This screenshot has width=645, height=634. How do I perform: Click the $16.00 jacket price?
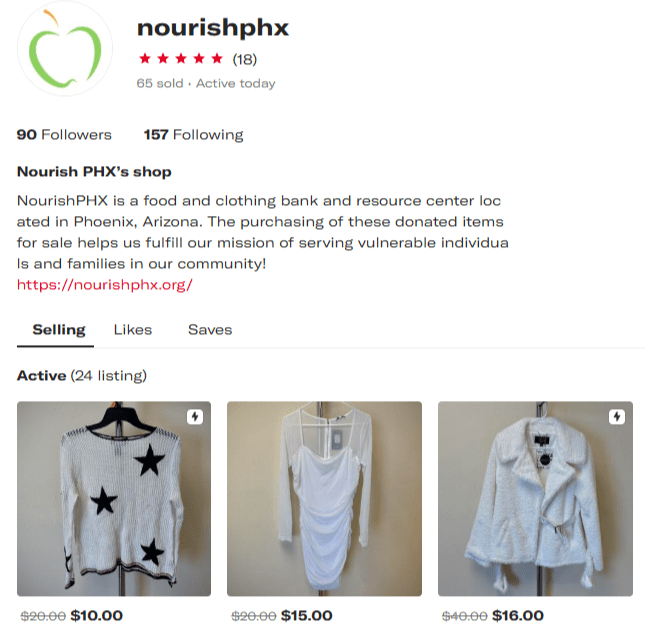point(518,615)
